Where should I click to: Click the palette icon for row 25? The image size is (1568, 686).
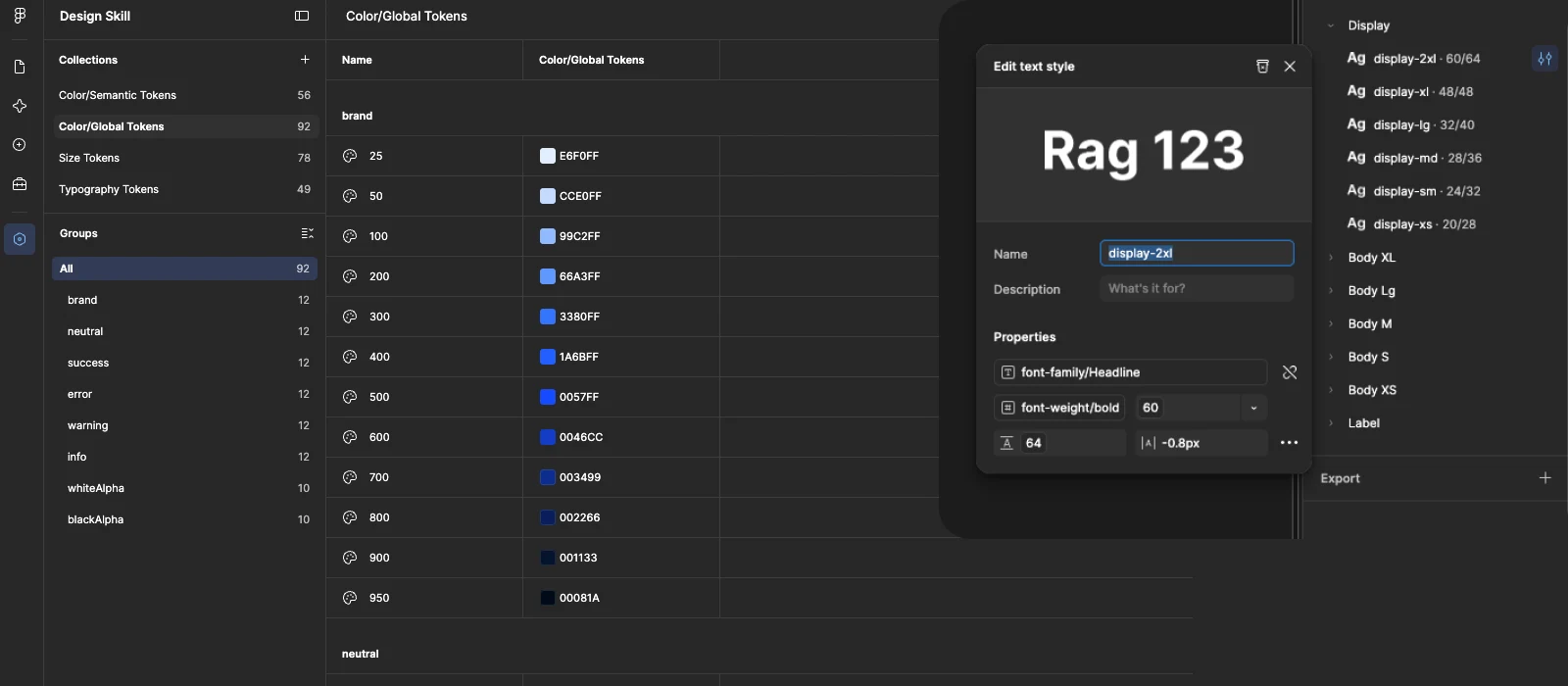pos(350,156)
